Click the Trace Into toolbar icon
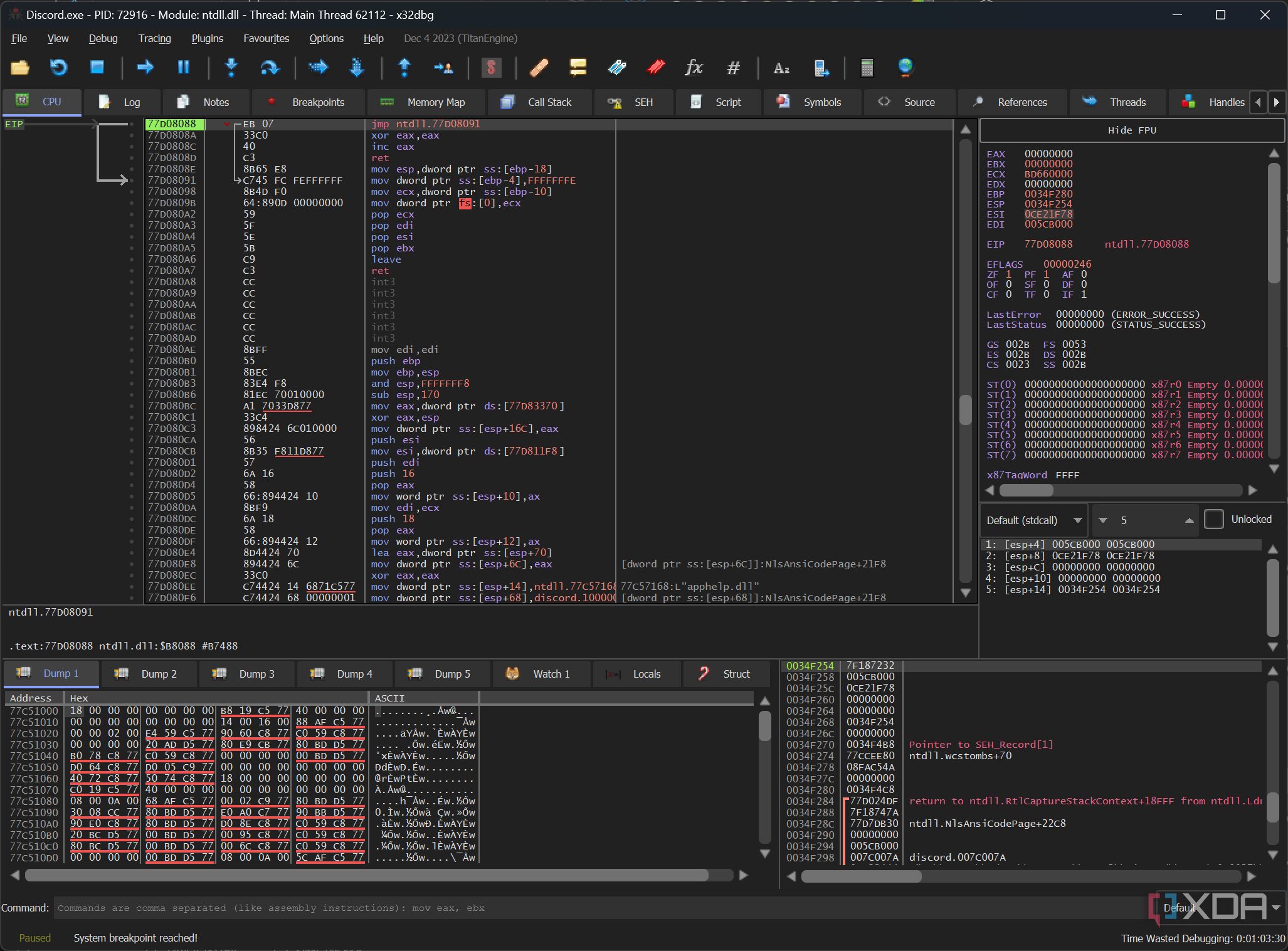 tap(318, 67)
